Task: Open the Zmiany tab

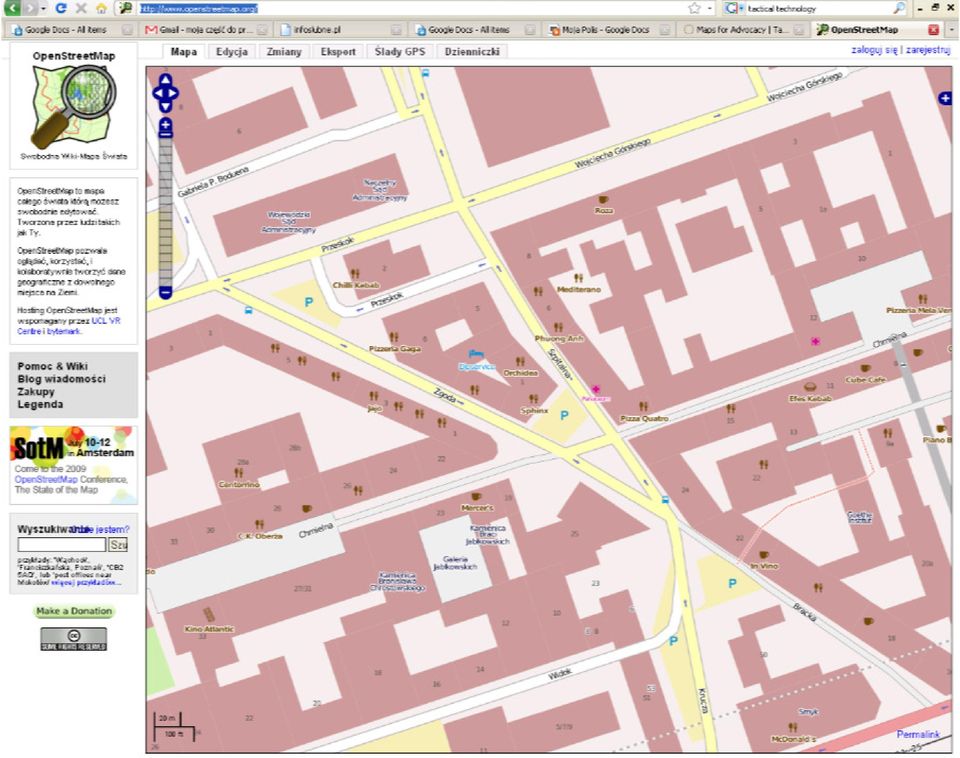Action: (x=284, y=51)
